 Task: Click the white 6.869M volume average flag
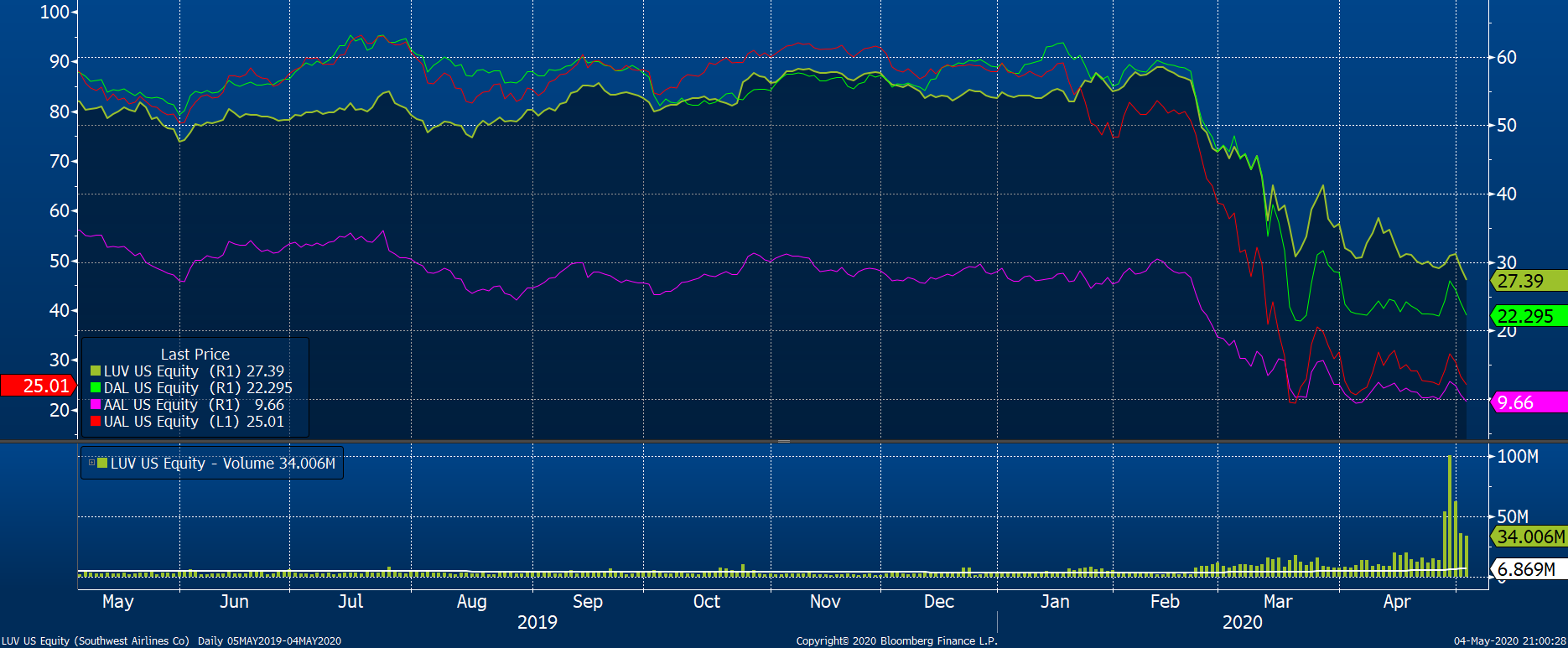[x=1529, y=569]
